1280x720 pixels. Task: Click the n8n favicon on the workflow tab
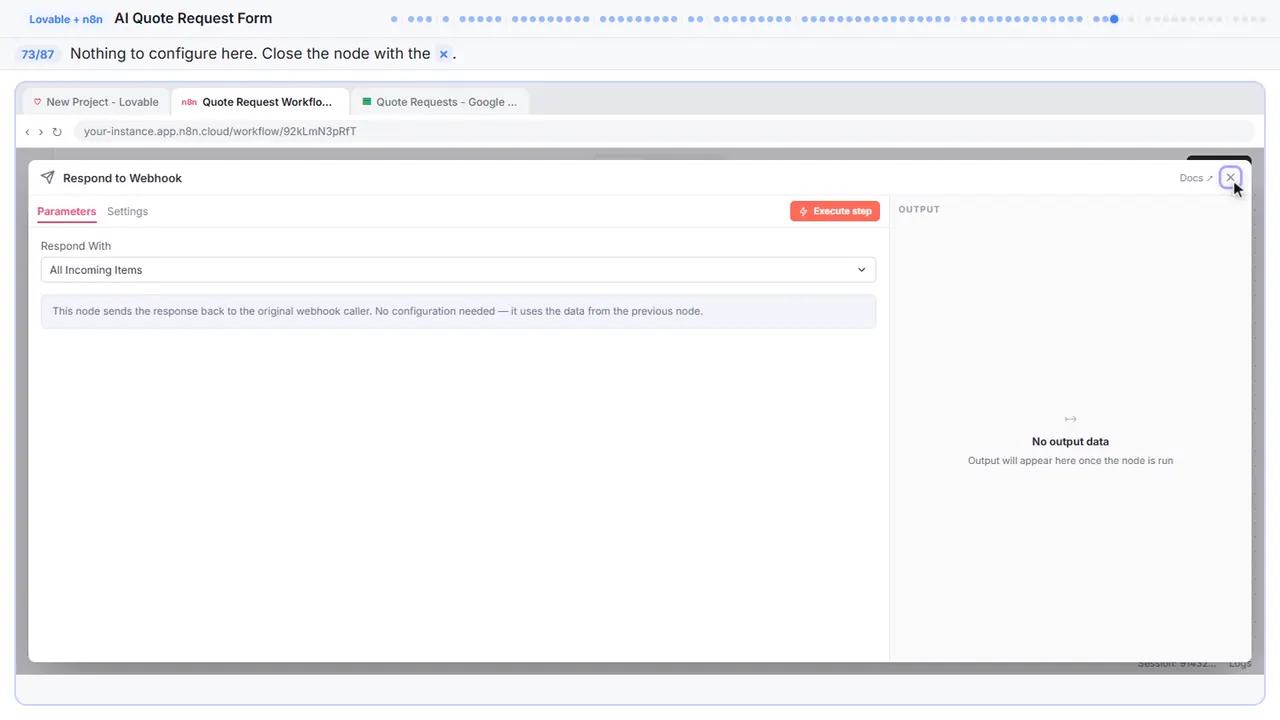[189, 102]
